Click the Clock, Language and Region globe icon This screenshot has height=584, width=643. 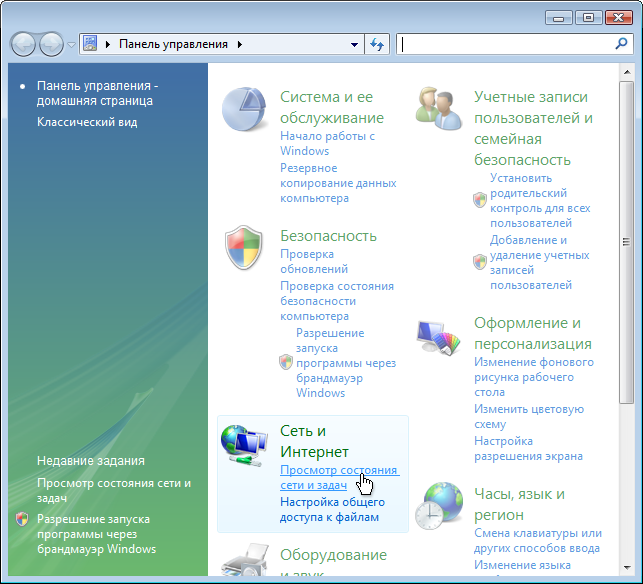[438, 505]
